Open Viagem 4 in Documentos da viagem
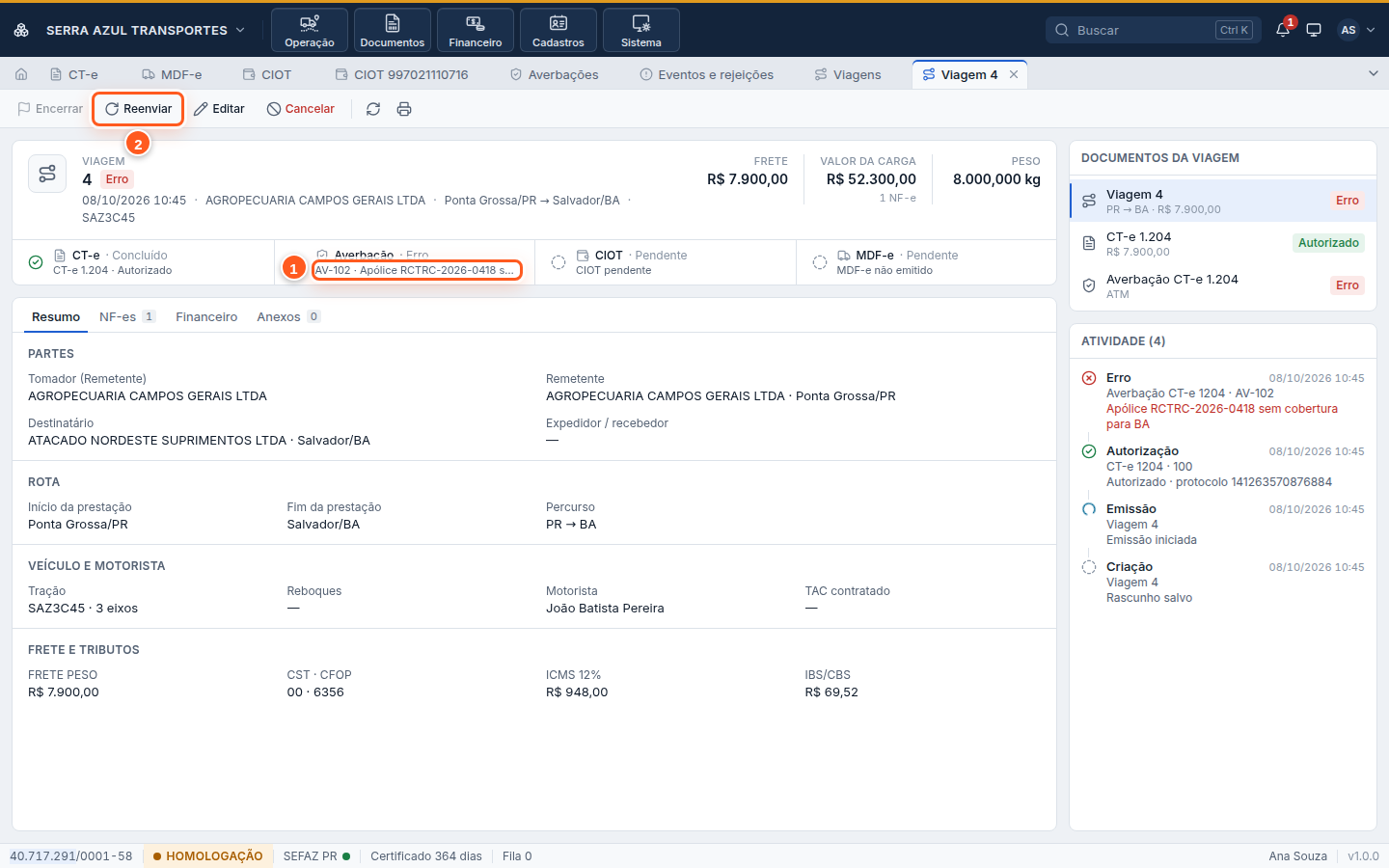 point(1223,201)
